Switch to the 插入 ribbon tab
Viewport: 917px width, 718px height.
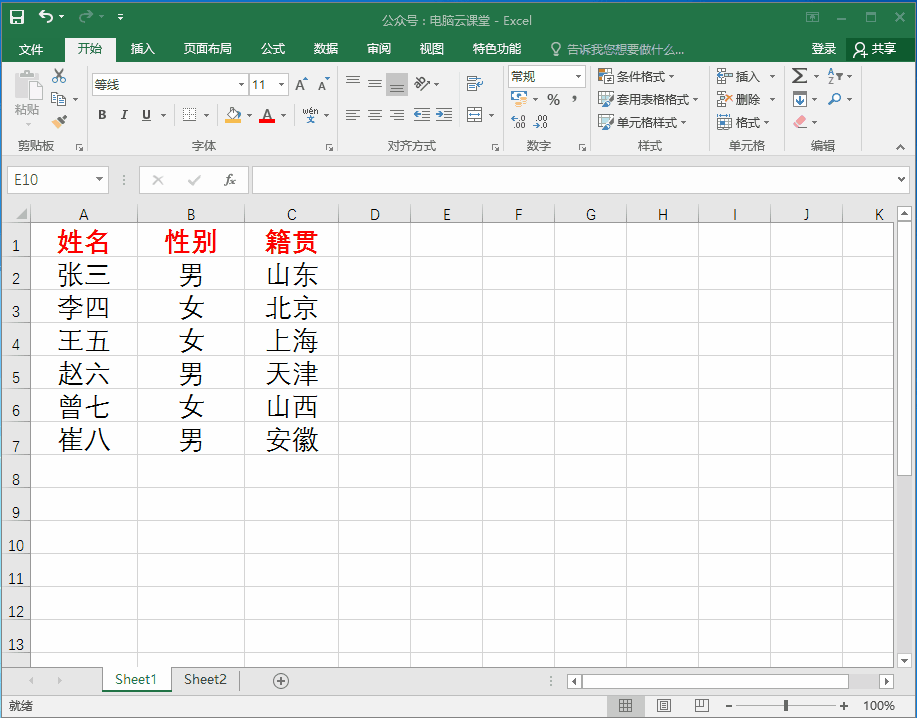[x=142, y=49]
